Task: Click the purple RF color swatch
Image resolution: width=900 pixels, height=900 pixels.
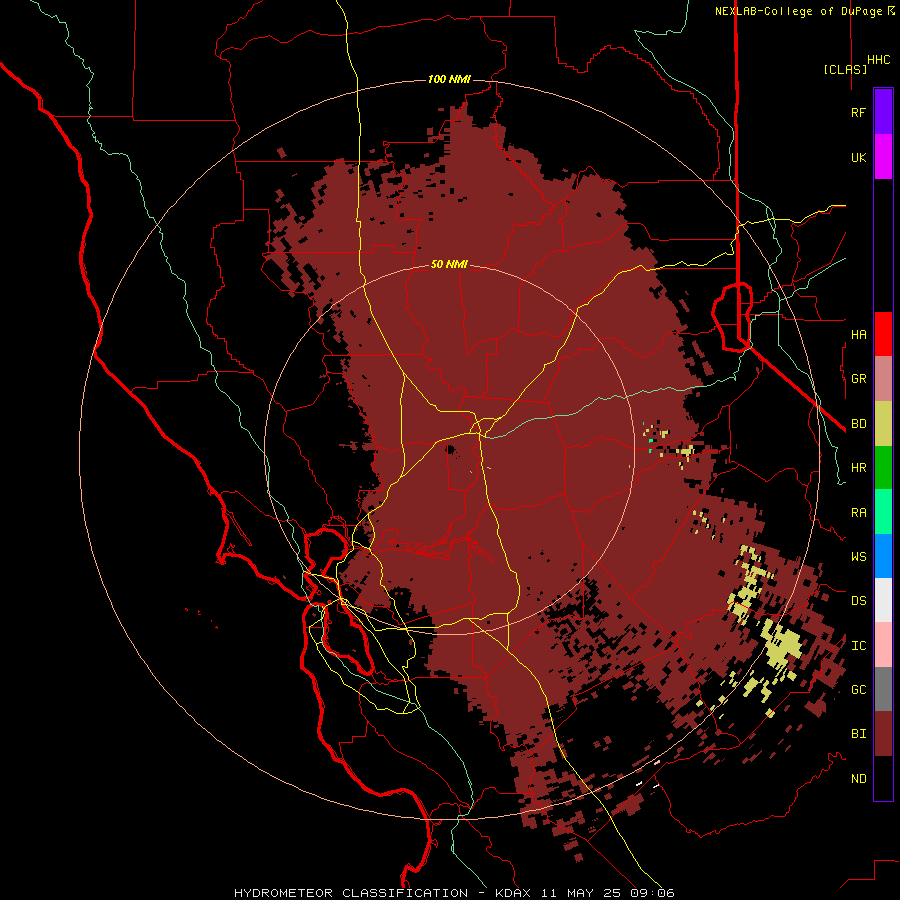Action: tap(883, 112)
